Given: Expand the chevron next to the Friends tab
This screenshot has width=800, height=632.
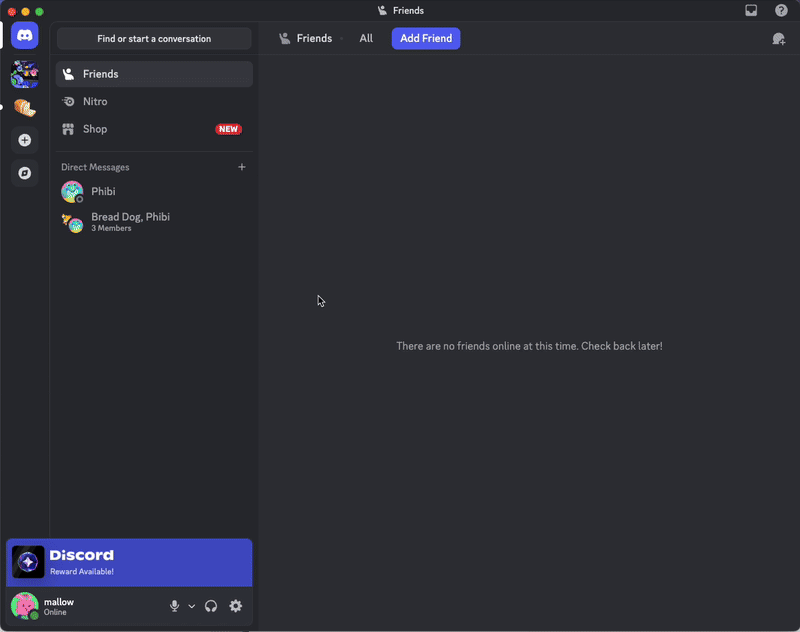Looking at the screenshot, I should coord(340,38).
